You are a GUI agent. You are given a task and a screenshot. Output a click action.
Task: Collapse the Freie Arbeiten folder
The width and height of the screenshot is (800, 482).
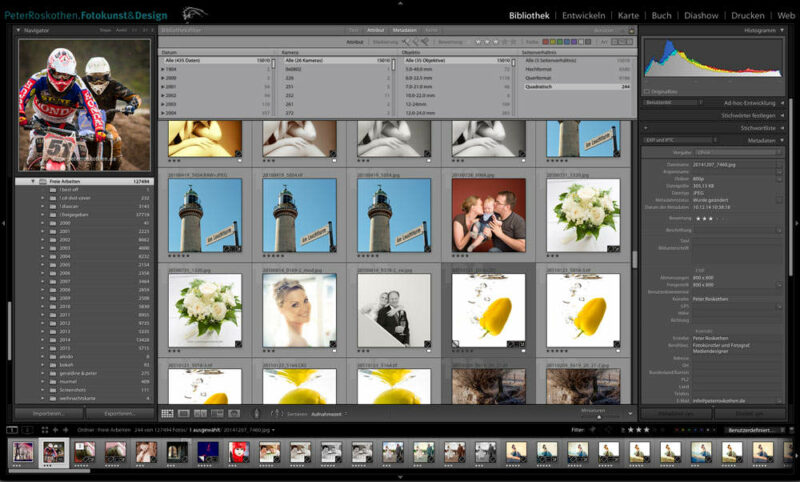click(33, 182)
